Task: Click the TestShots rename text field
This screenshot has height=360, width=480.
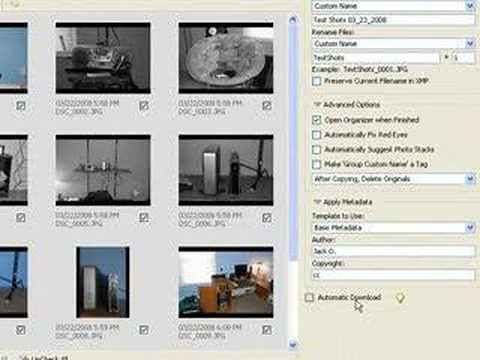Action: tap(376, 58)
